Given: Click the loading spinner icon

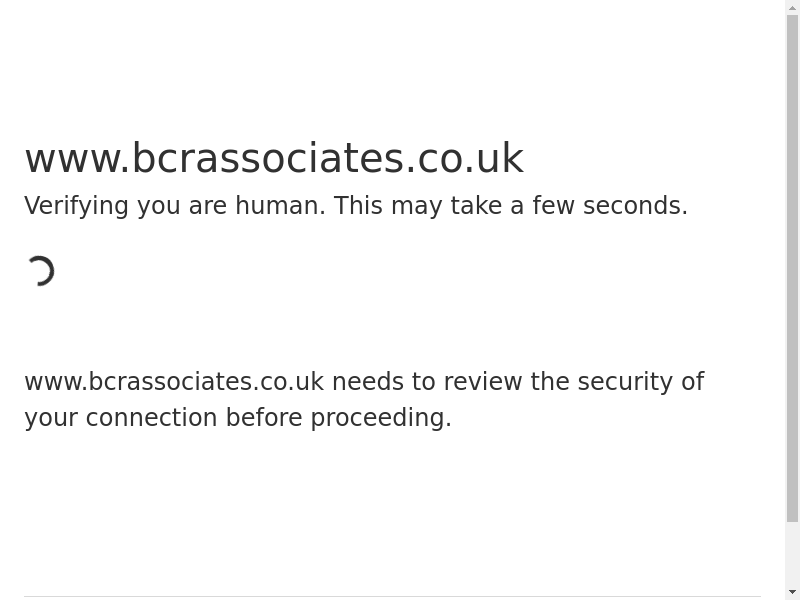Looking at the screenshot, I should [40, 271].
